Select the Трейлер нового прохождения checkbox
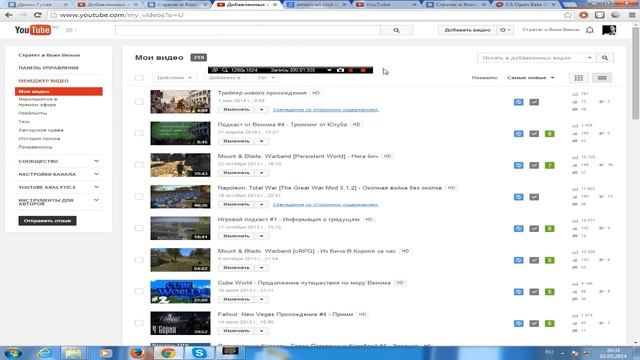Viewport: 640px width, 360px height. pos(139,102)
